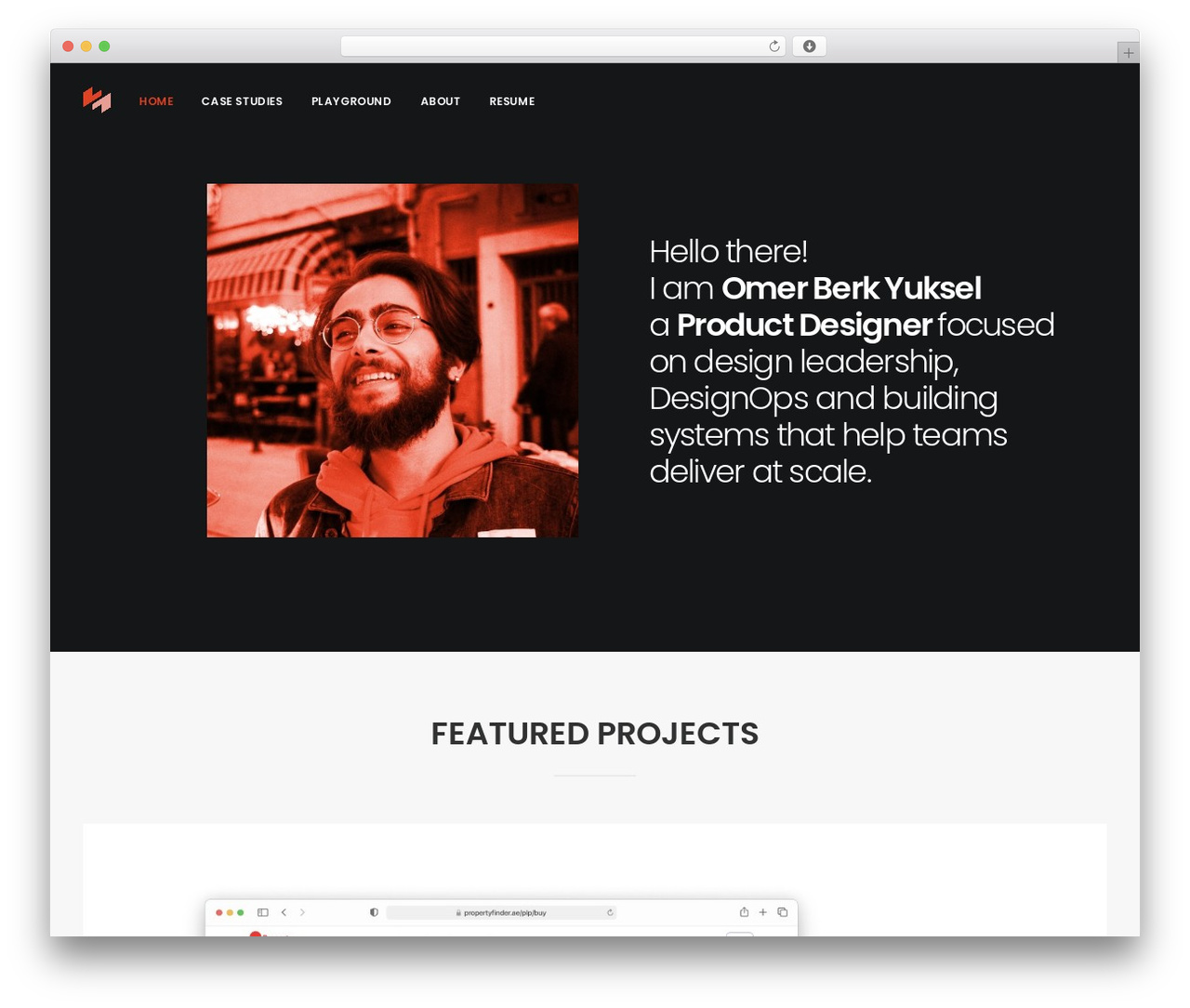Click the red-tinted portrait photo
The height and width of the screenshot is (1008, 1190).
tap(392, 361)
